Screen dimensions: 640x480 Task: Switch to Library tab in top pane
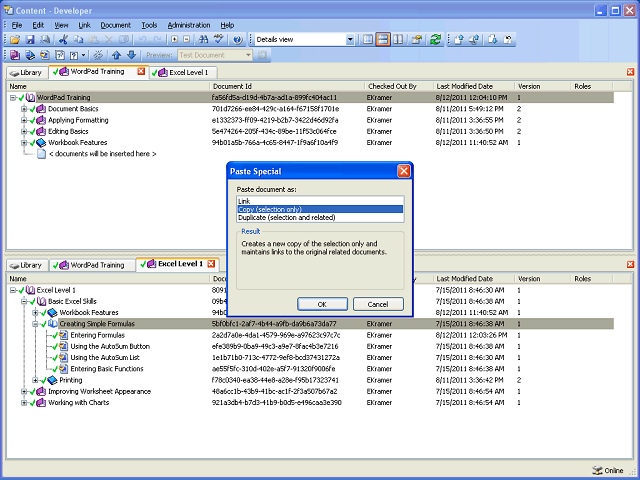[x=27, y=73]
